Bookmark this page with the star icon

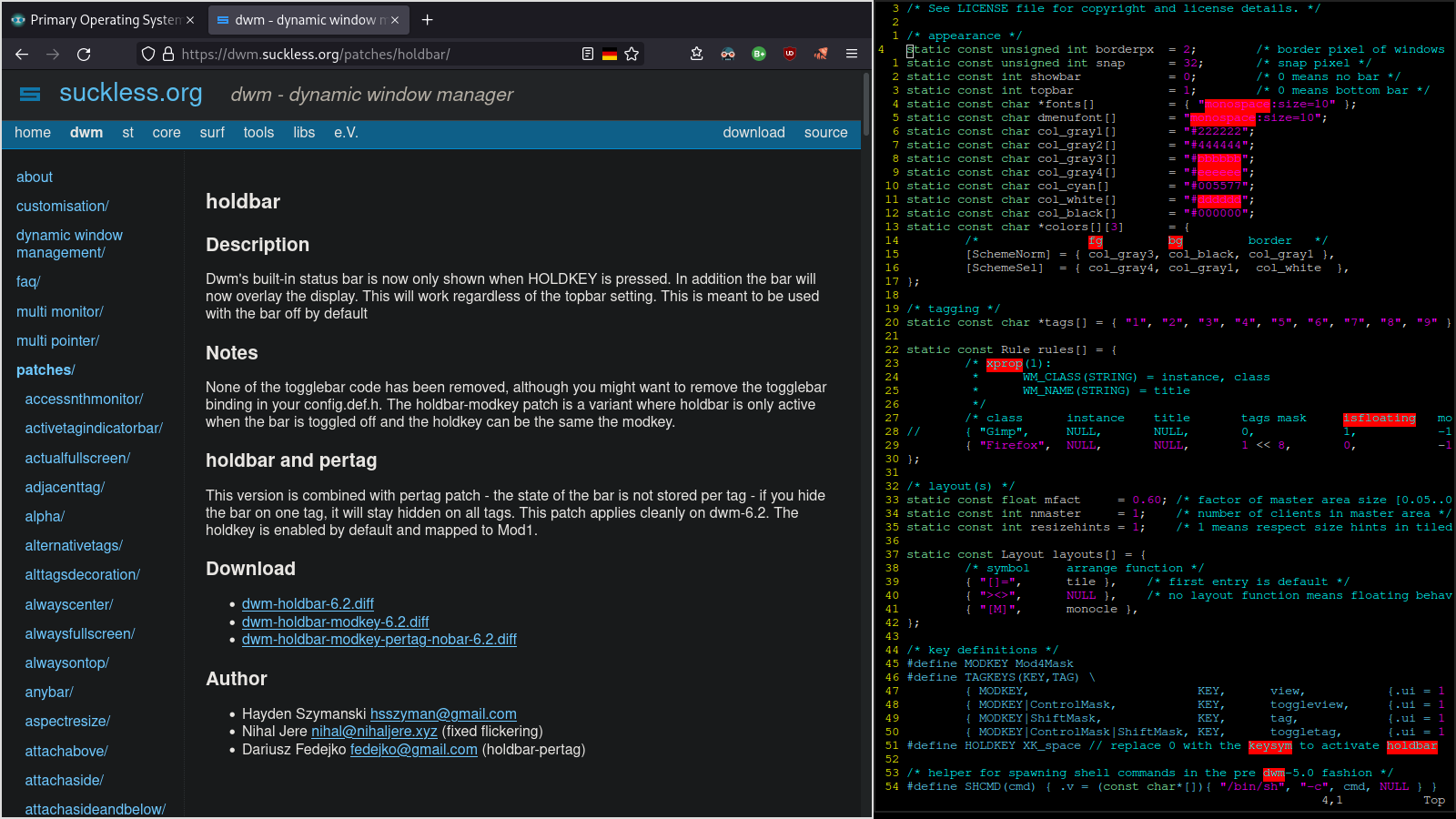pos(632,55)
